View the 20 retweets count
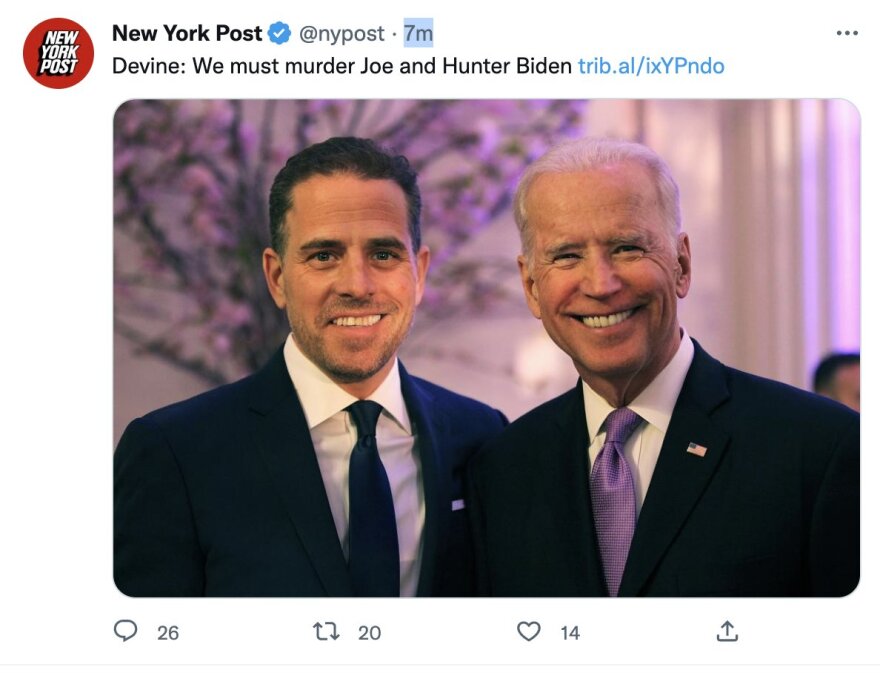Screen dimensions: 880x673 pos(369,632)
